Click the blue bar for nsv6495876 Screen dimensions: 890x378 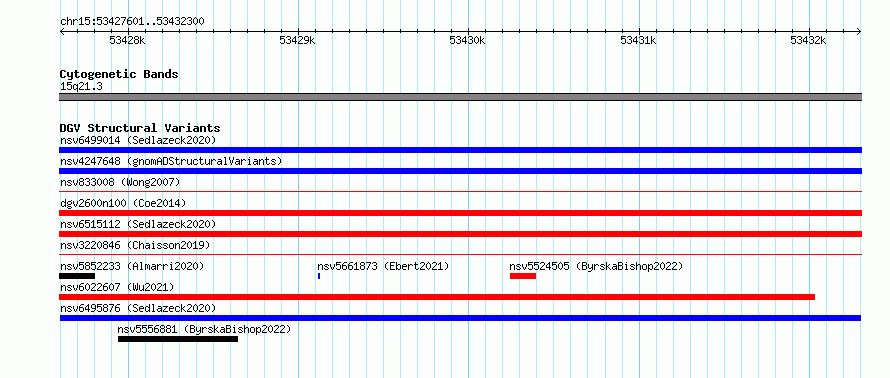tap(460, 318)
